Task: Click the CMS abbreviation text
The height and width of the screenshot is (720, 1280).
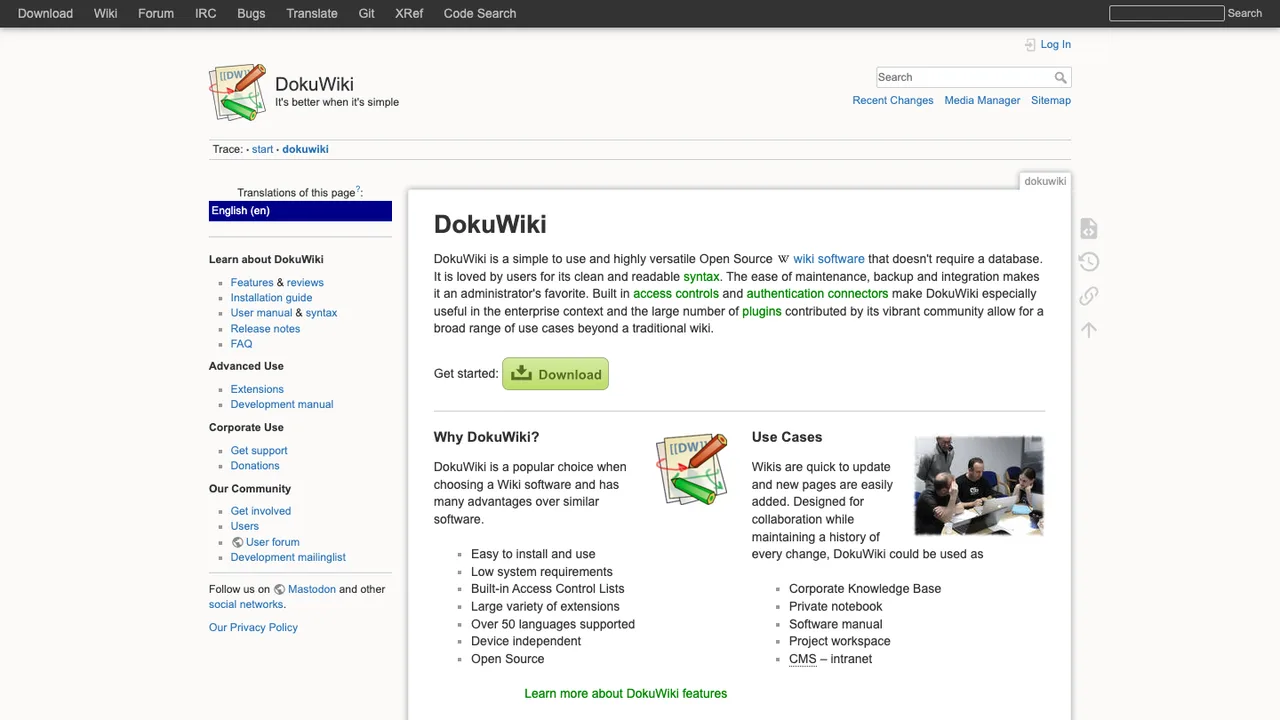Action: (802, 659)
